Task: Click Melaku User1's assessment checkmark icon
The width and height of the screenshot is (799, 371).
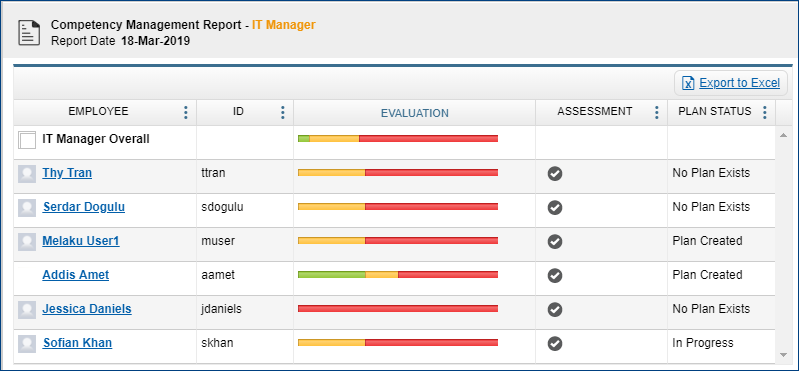Action: (555, 242)
